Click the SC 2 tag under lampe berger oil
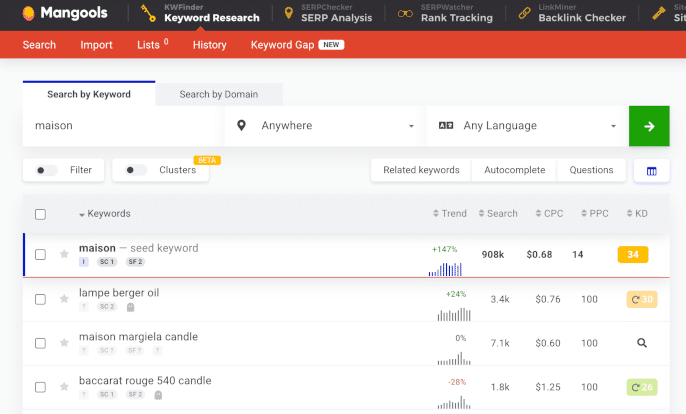Viewport: 686px width, 414px height. 107,307
